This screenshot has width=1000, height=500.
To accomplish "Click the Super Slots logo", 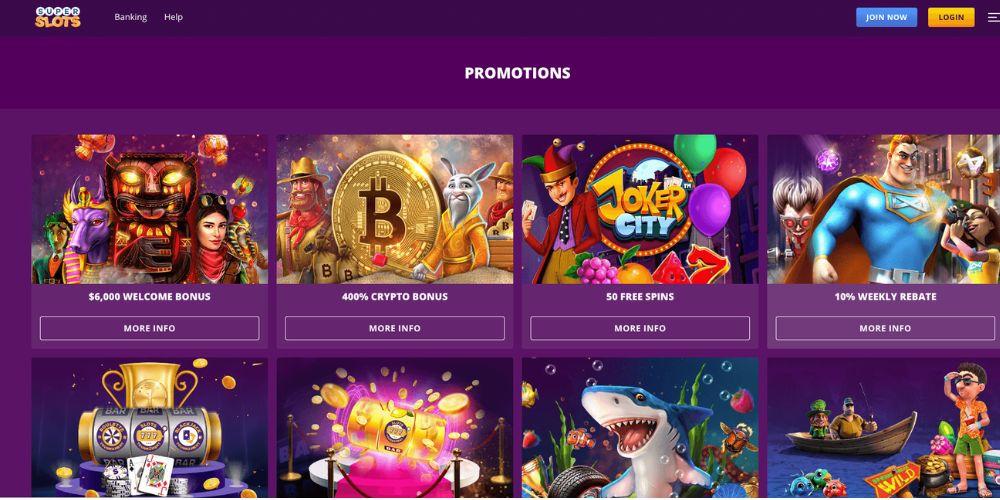I will click(58, 17).
